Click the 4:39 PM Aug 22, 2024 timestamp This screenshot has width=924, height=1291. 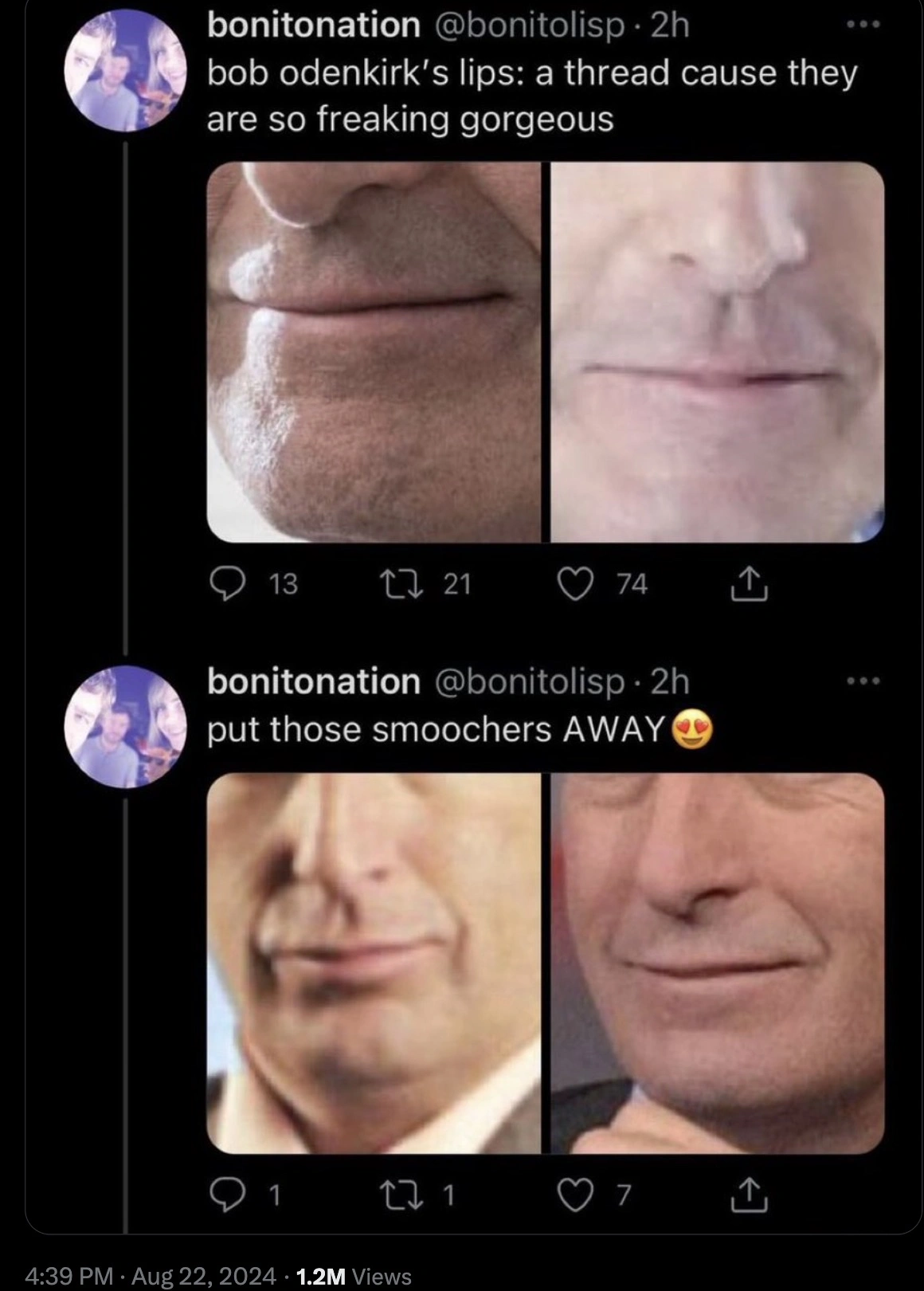(x=151, y=1276)
